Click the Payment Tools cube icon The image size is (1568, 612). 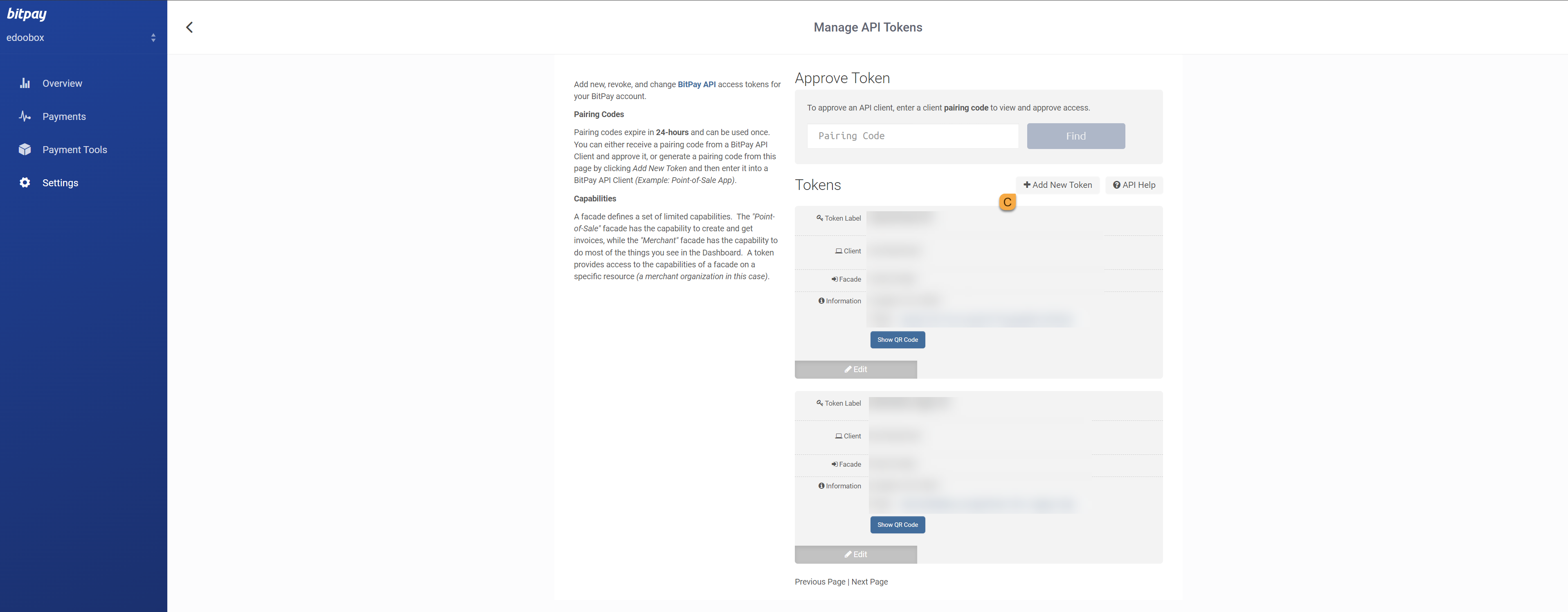(25, 149)
